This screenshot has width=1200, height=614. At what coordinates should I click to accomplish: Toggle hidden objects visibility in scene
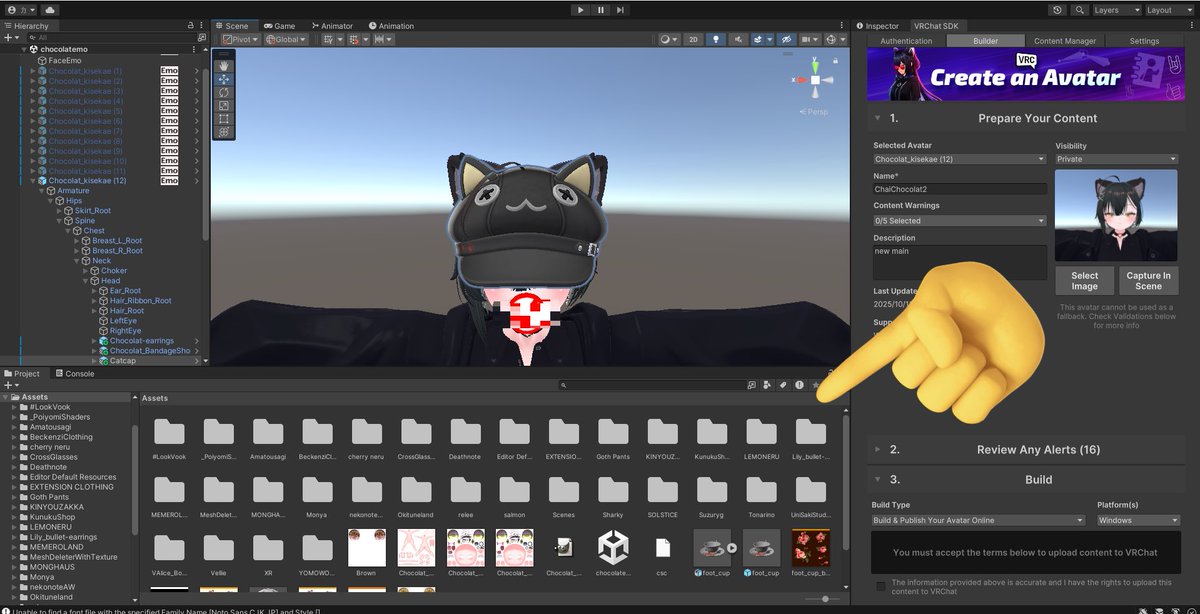click(785, 40)
